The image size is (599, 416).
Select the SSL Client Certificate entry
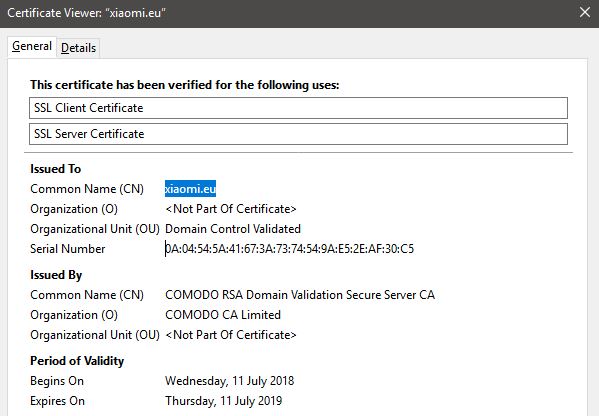click(x=298, y=108)
